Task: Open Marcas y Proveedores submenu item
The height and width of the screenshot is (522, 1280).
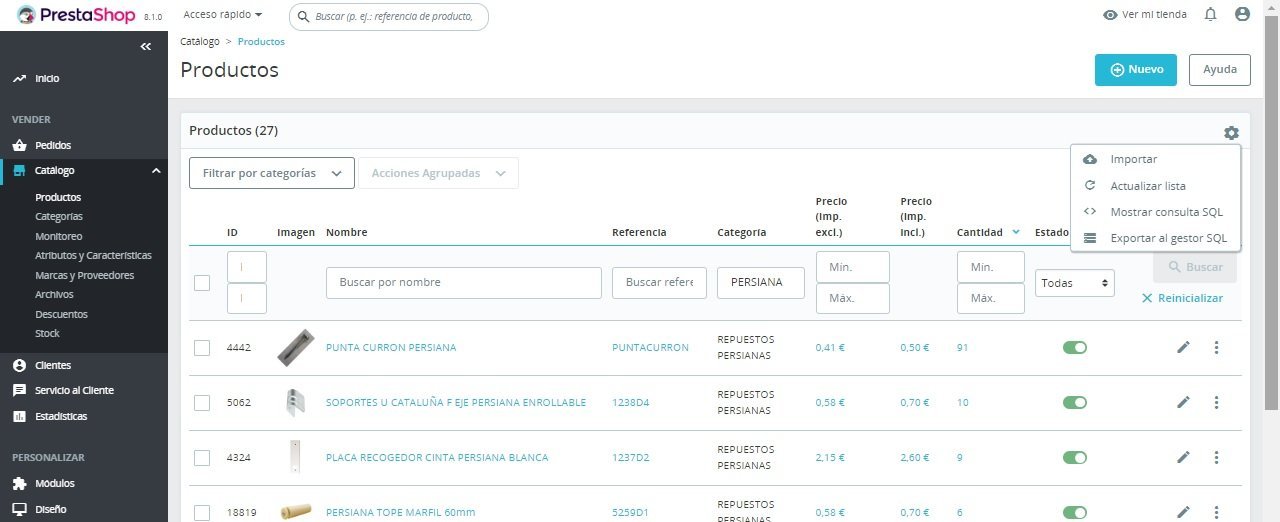Action: click(84, 275)
